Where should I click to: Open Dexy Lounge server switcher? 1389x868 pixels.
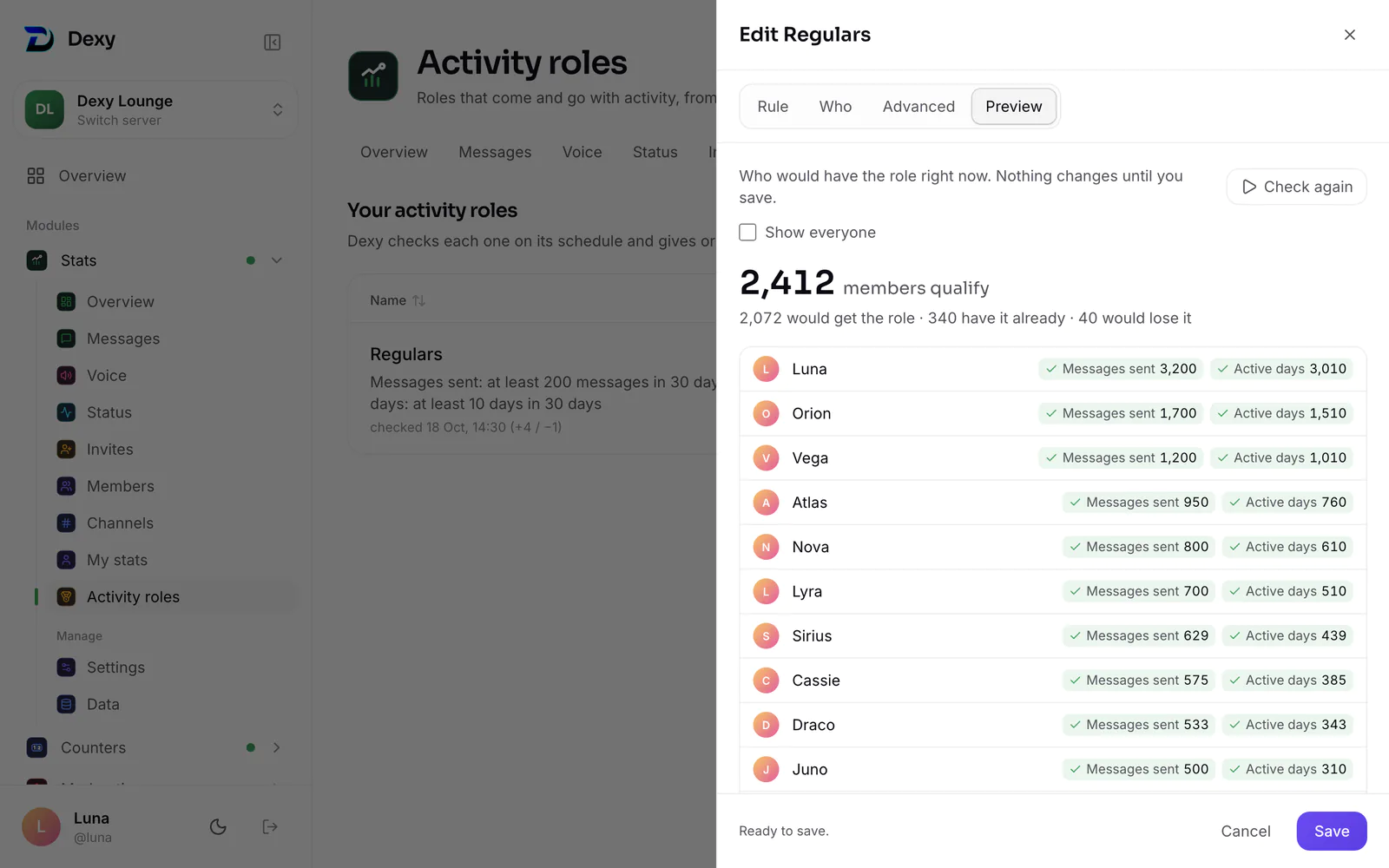coord(155,109)
